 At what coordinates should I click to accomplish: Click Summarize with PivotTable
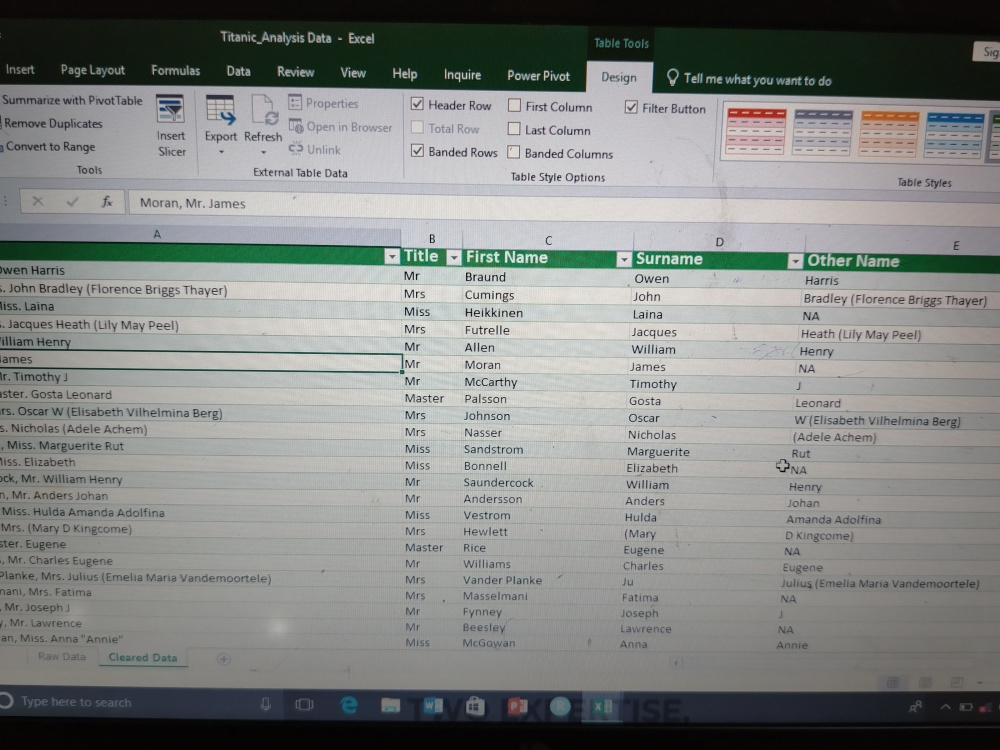[x=72, y=100]
